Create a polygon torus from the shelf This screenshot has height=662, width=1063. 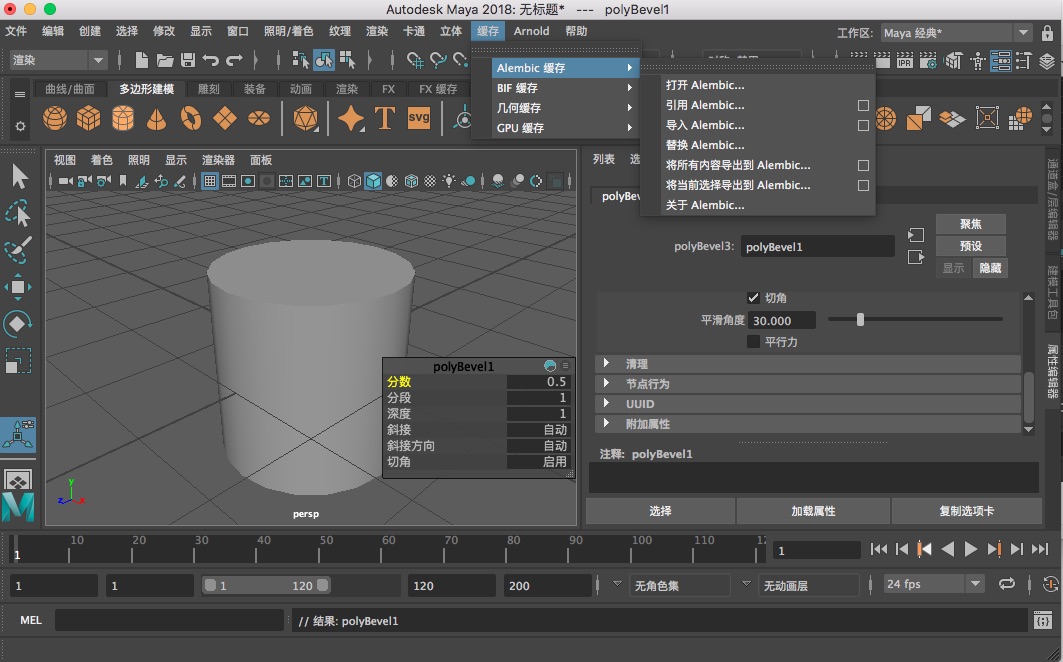189,118
